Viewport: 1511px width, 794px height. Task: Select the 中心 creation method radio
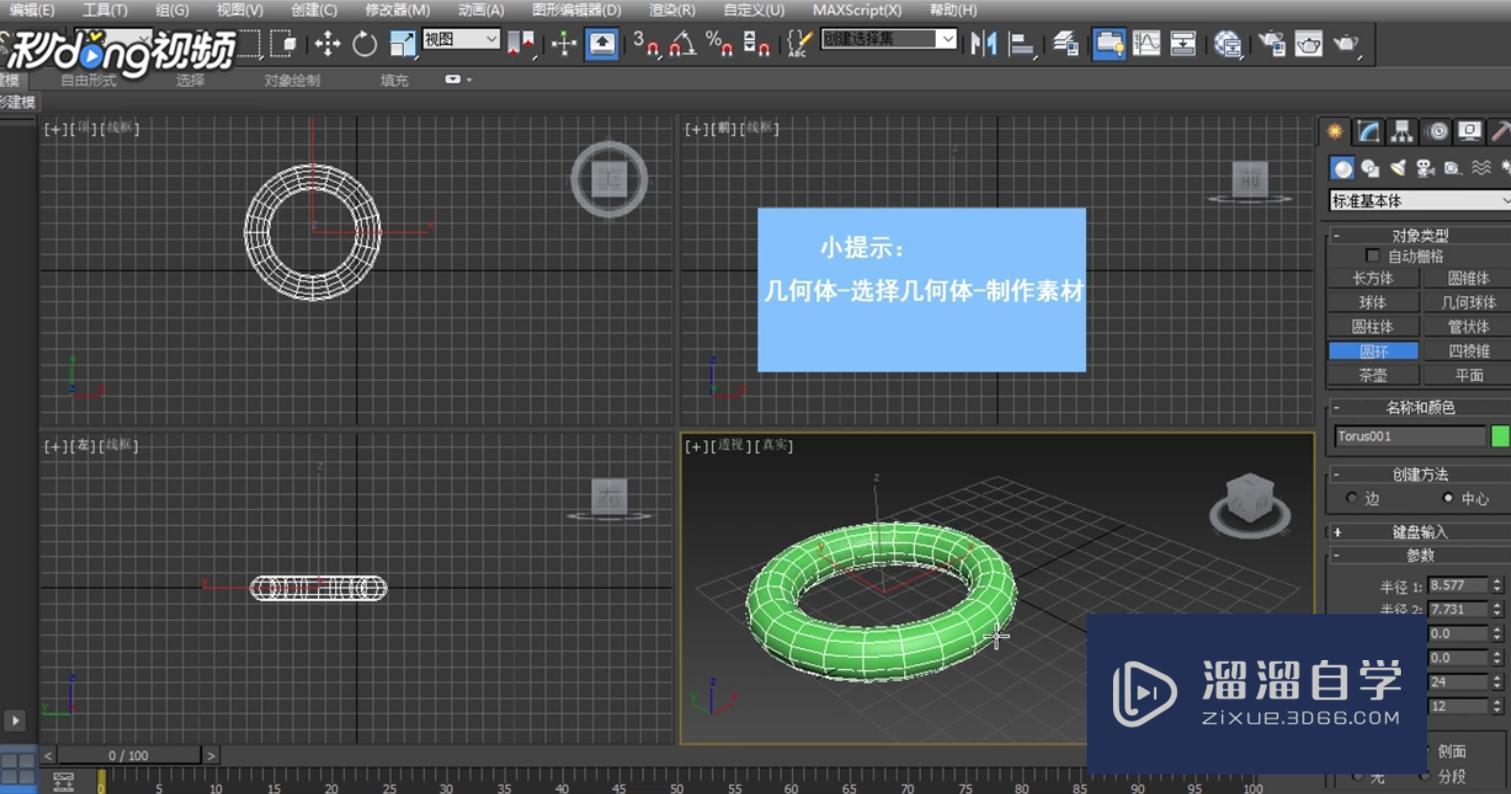point(1447,498)
